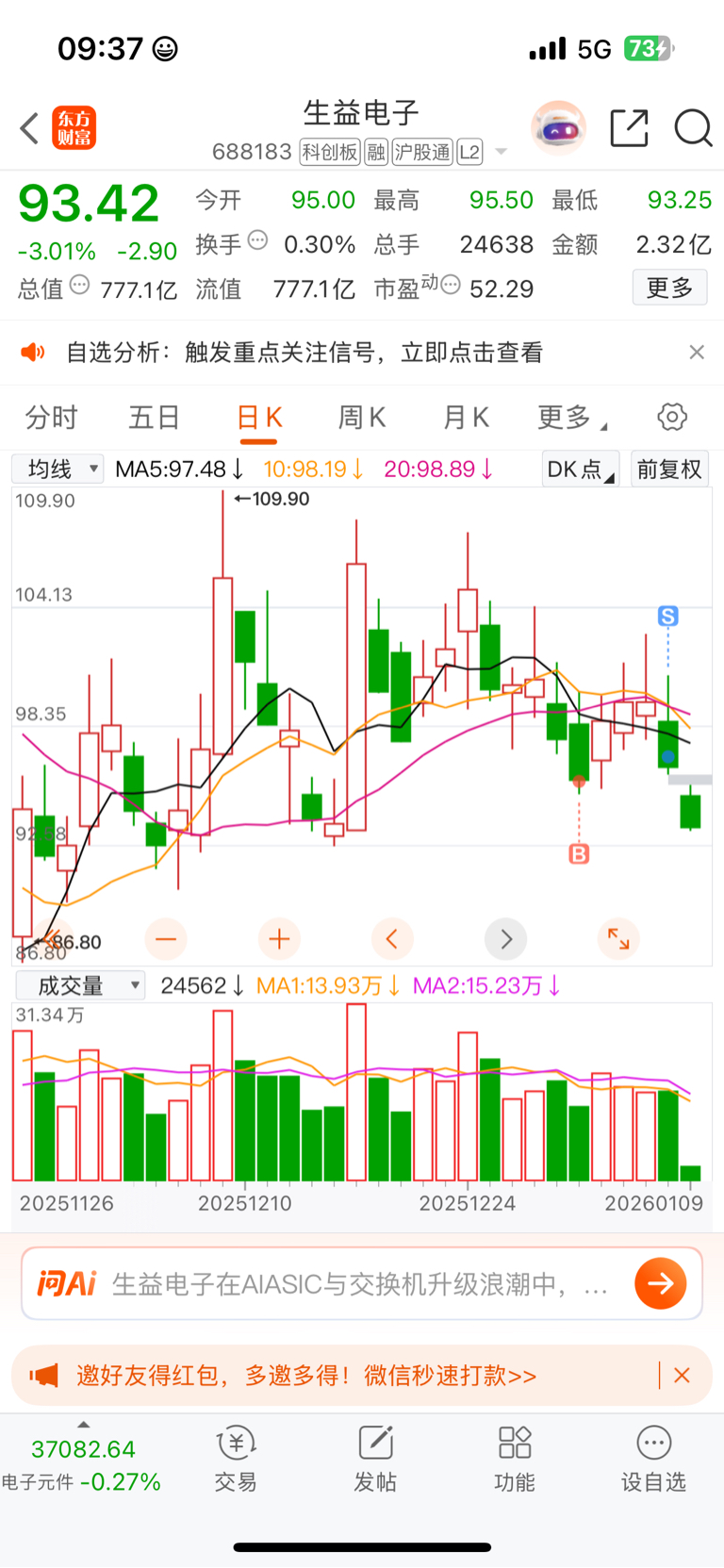
Task: Tap the megaphone icon in invite banner
Action: [x=43, y=1376]
